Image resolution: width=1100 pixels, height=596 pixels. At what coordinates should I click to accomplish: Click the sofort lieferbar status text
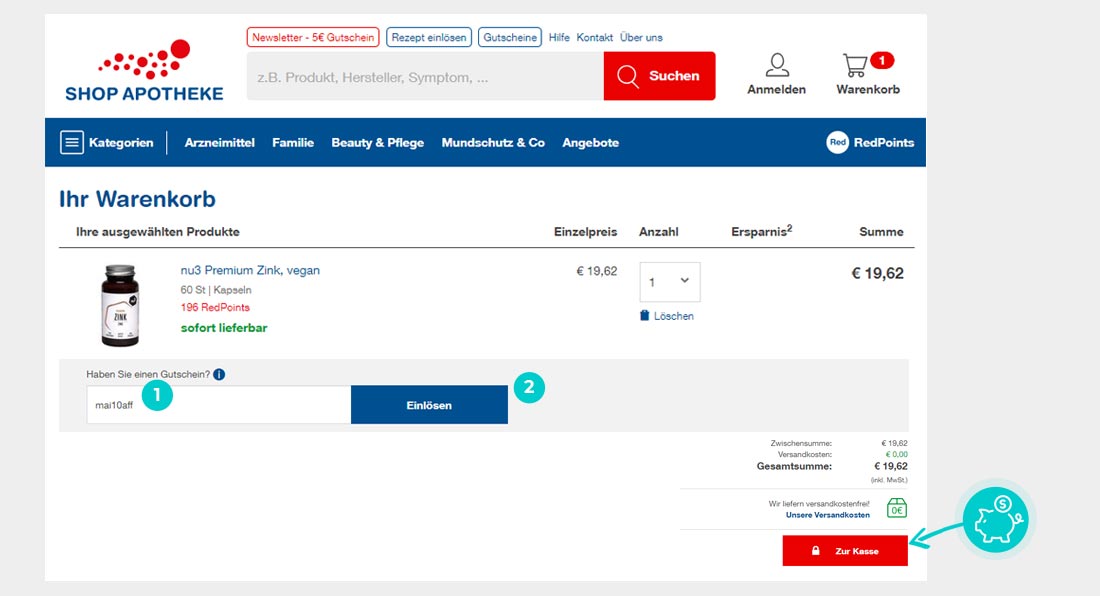(224, 327)
